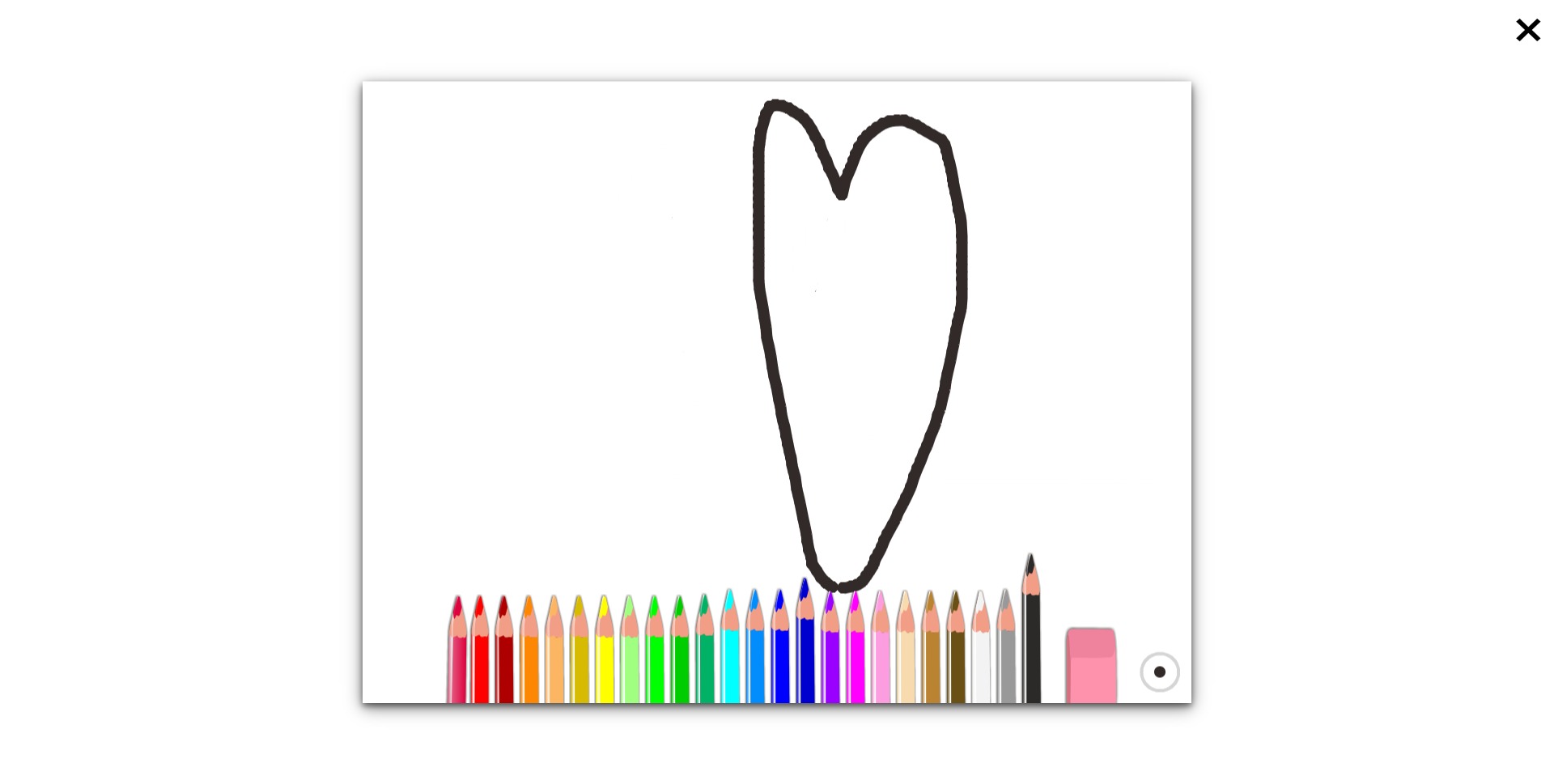This screenshot has height=784, width=1554.
Task: Choose the yellow pencil
Action: pyautogui.click(x=605, y=650)
